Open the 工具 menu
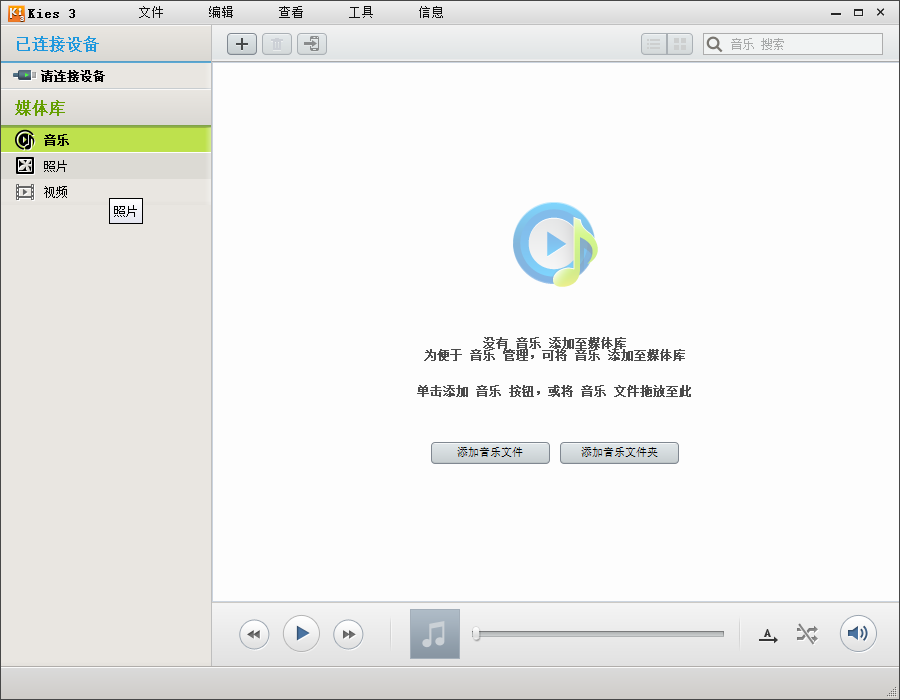The width and height of the screenshot is (900, 700). point(361,12)
